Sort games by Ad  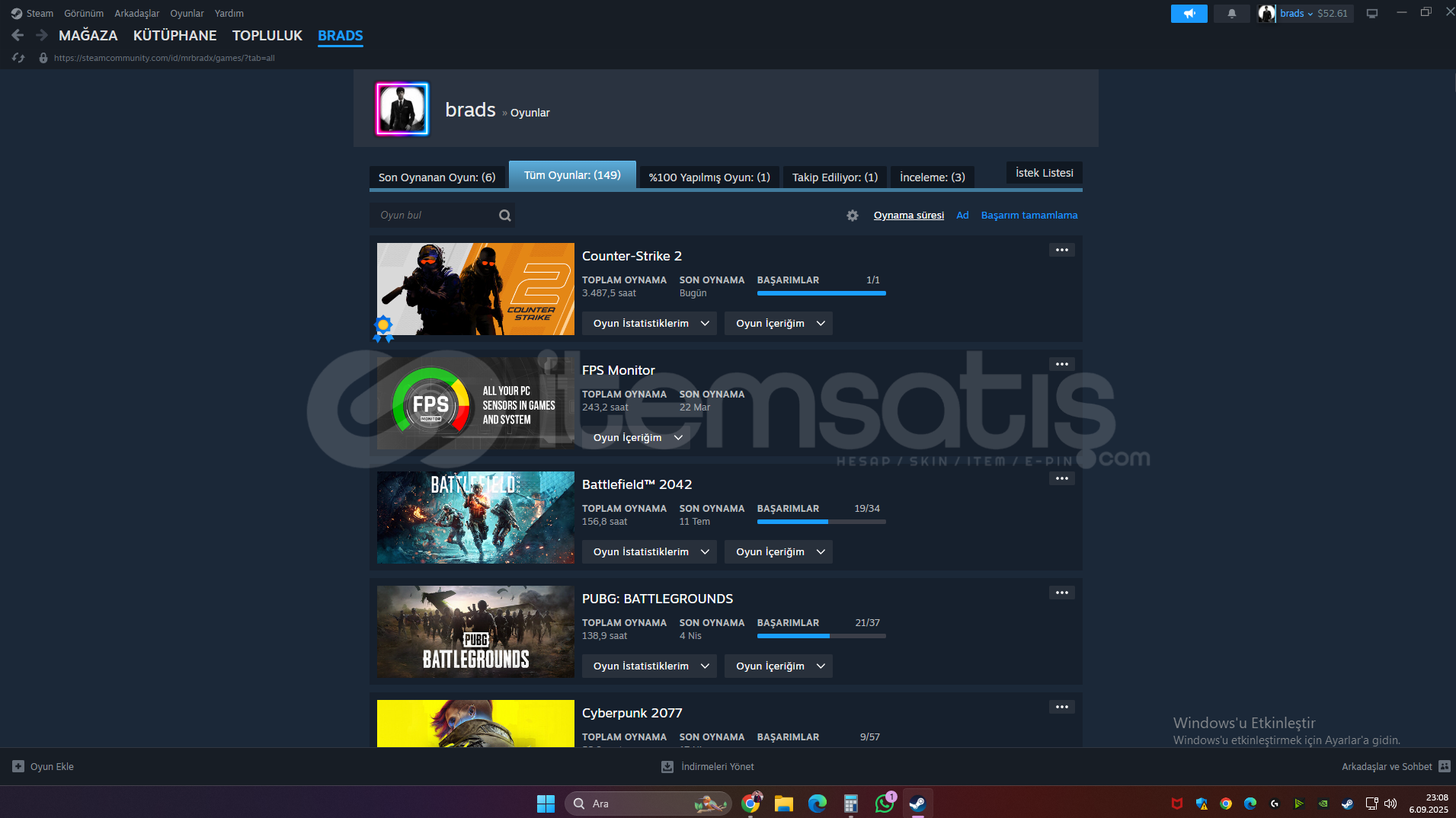coord(962,216)
